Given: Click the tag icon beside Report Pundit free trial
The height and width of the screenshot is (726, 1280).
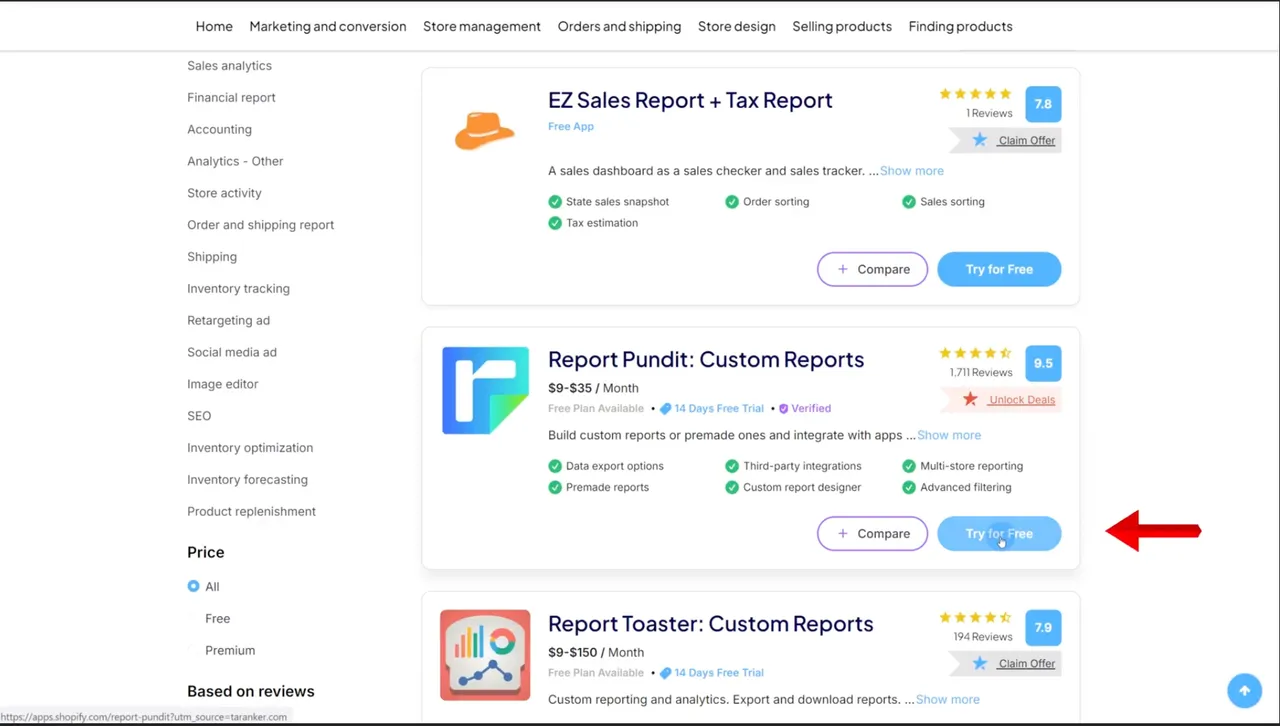Looking at the screenshot, I should (665, 409).
